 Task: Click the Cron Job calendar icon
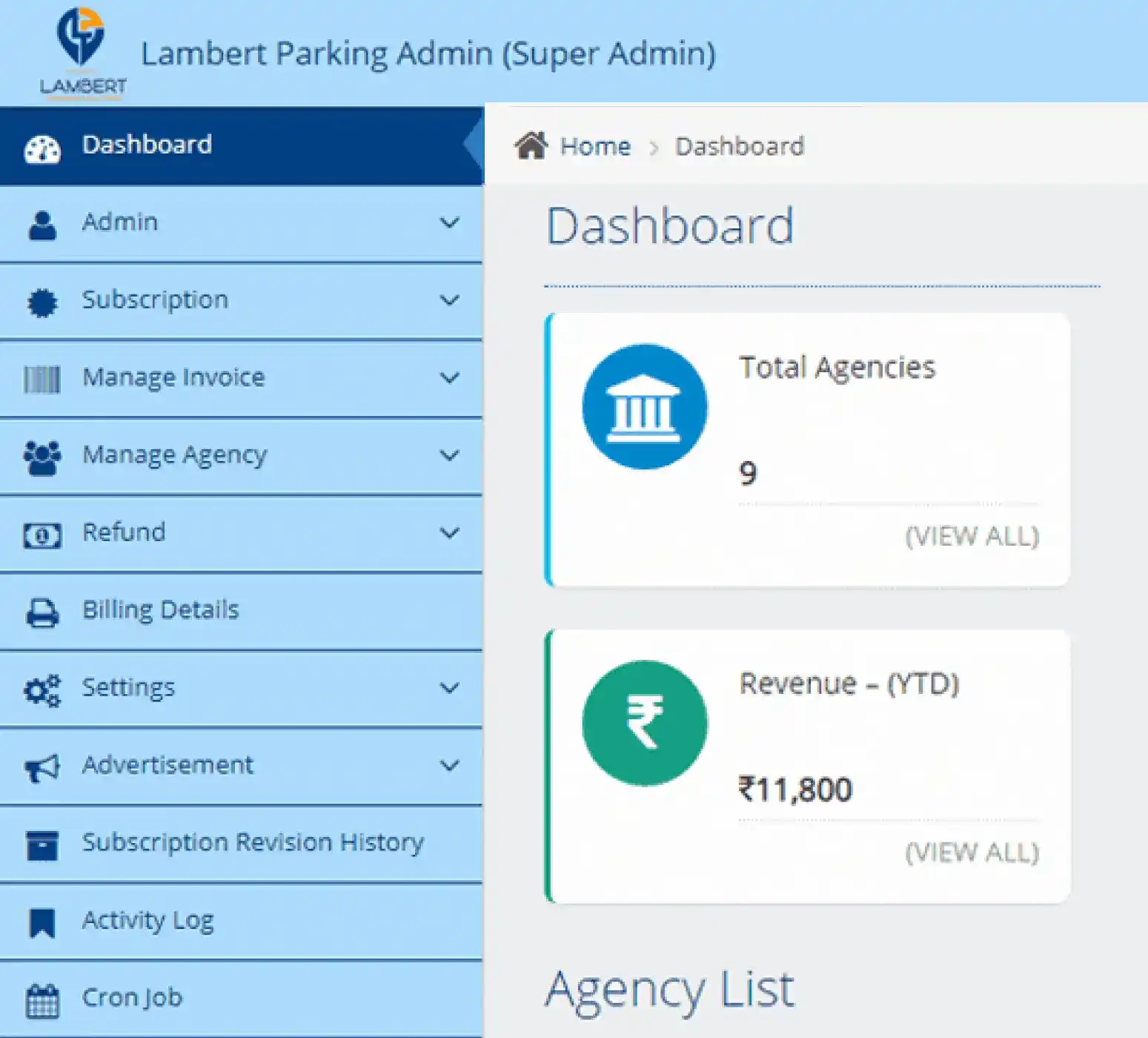click(x=42, y=1000)
